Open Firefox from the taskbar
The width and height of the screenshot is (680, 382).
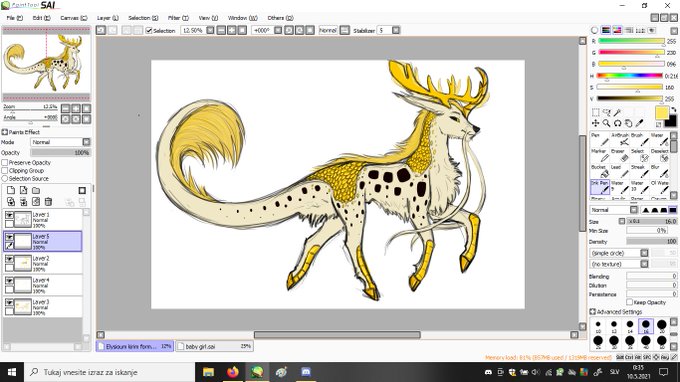click(232, 372)
